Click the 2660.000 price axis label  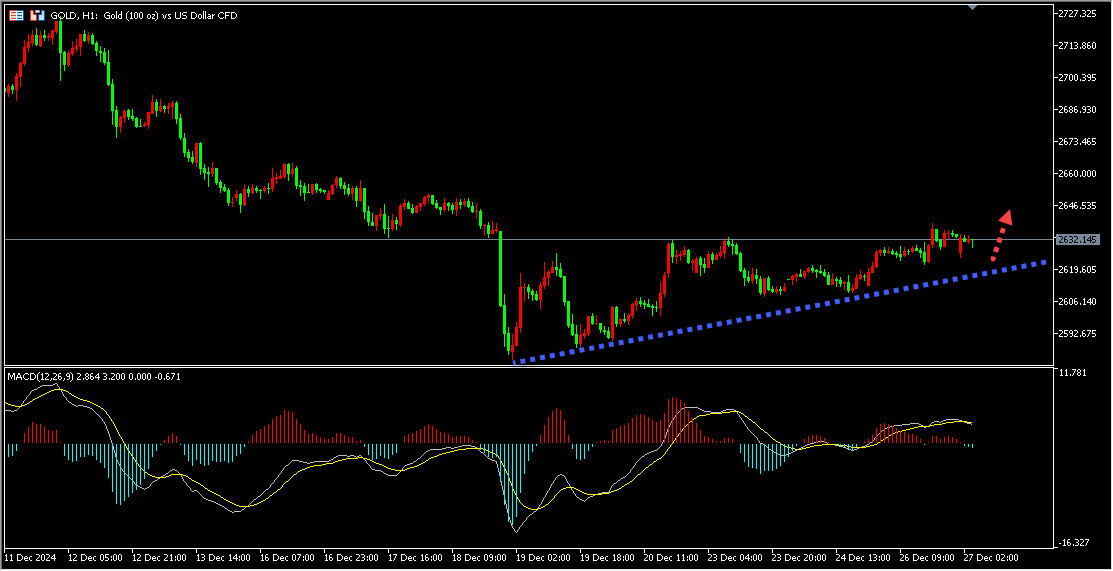pyautogui.click(x=1078, y=174)
